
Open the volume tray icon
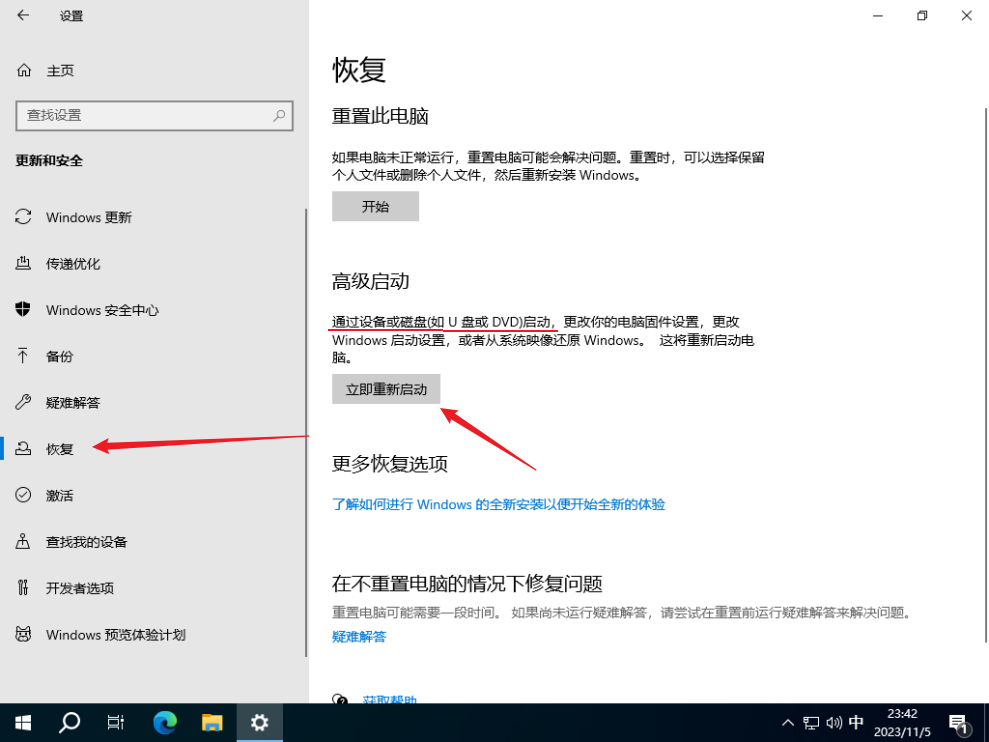point(834,722)
